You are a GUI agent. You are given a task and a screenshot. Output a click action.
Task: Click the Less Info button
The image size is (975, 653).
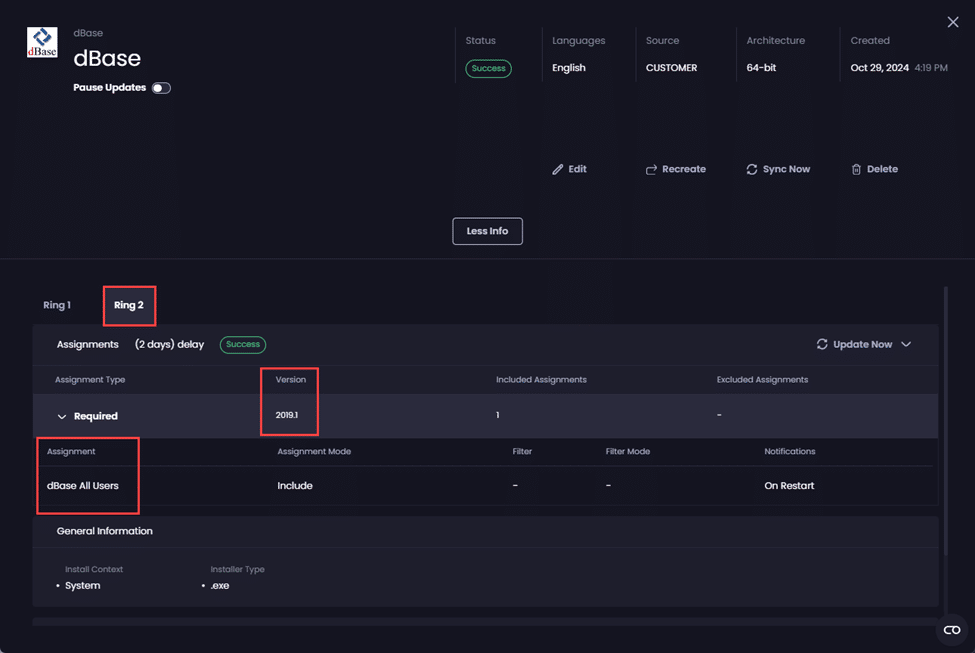(487, 231)
